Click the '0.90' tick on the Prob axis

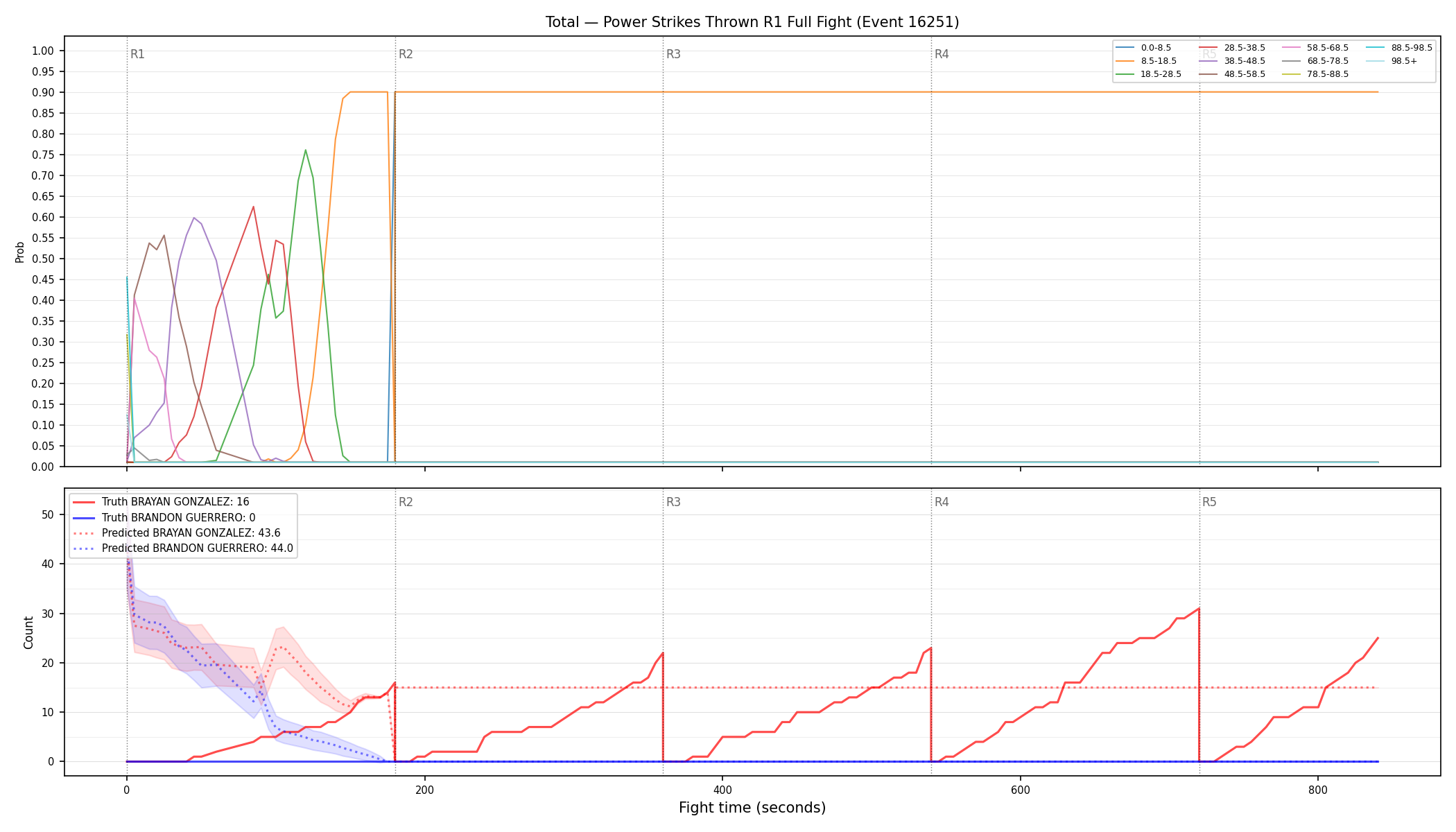pos(43,92)
